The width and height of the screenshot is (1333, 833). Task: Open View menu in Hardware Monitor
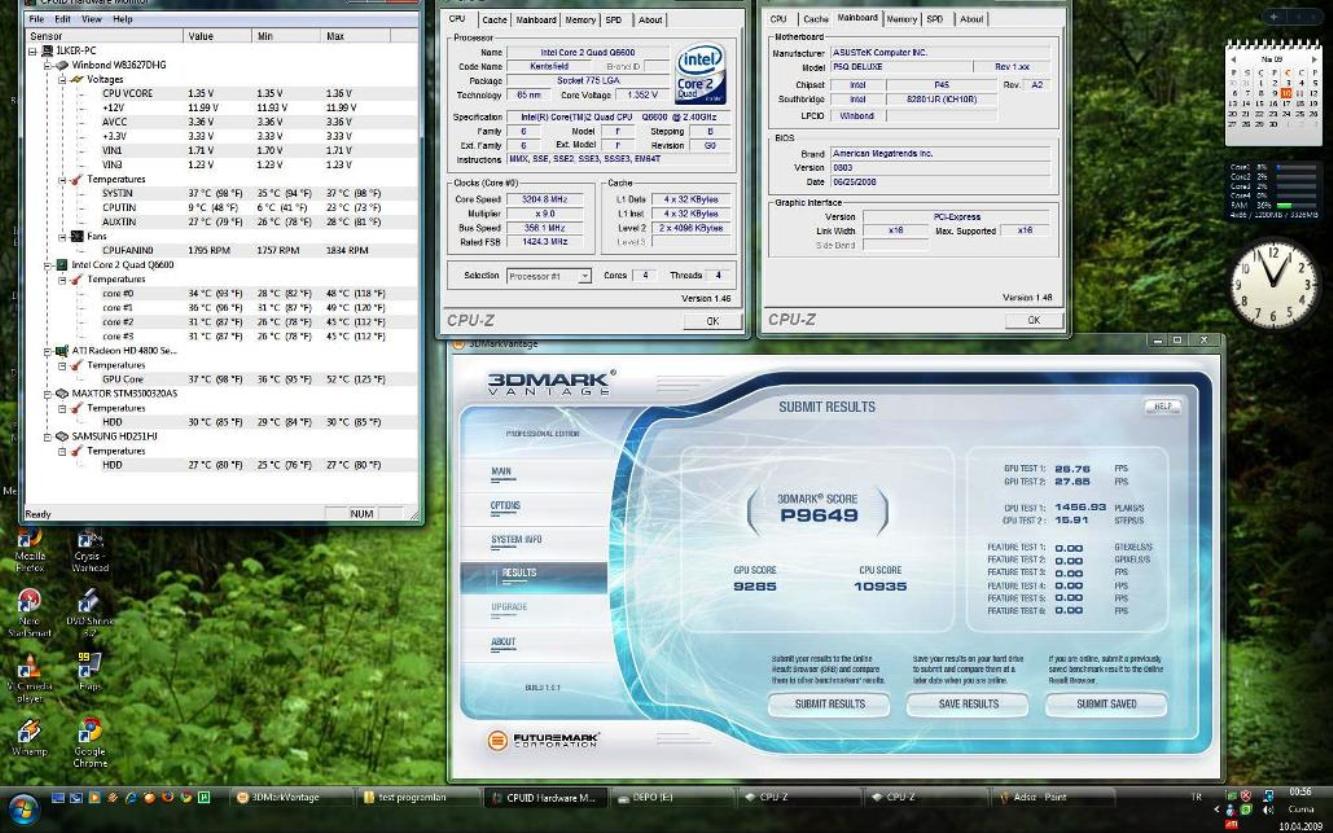coord(92,19)
